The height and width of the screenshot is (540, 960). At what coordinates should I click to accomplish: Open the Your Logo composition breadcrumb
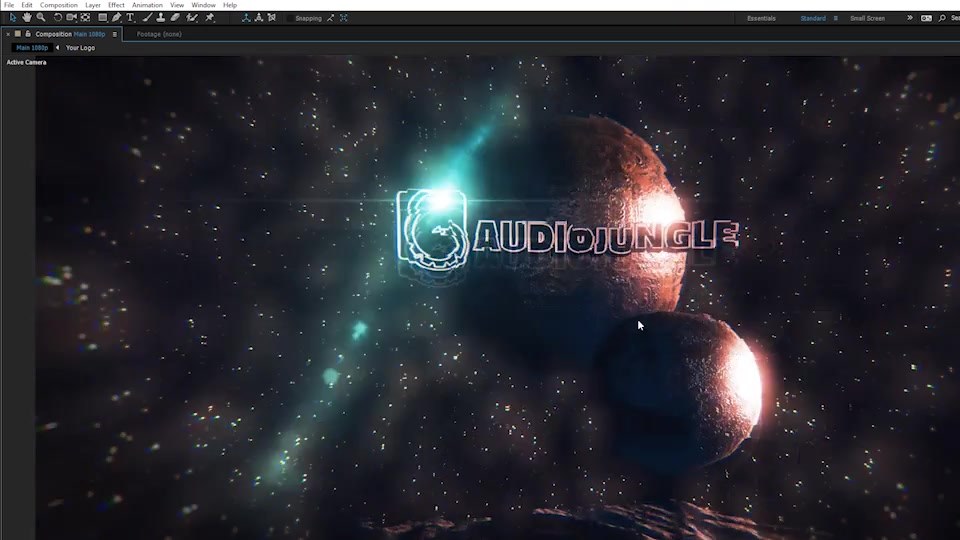(80, 48)
